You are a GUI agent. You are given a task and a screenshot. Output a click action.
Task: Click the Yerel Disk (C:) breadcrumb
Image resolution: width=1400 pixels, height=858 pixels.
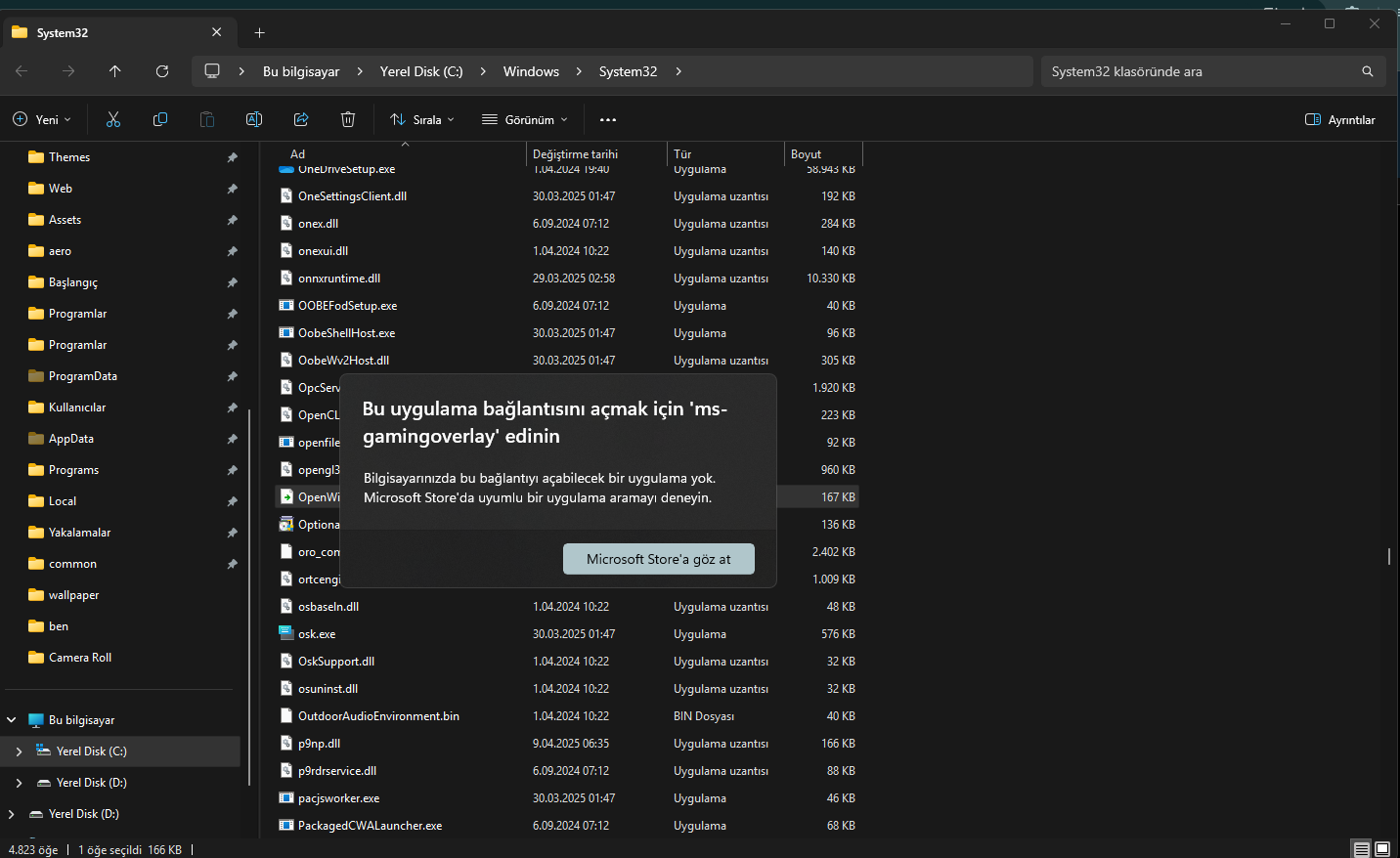point(421,71)
